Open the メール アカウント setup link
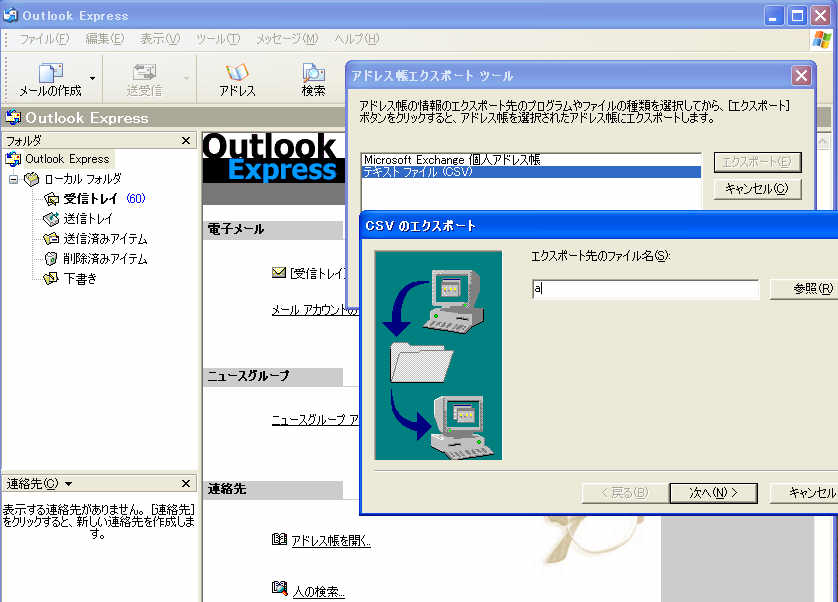 [x=315, y=310]
